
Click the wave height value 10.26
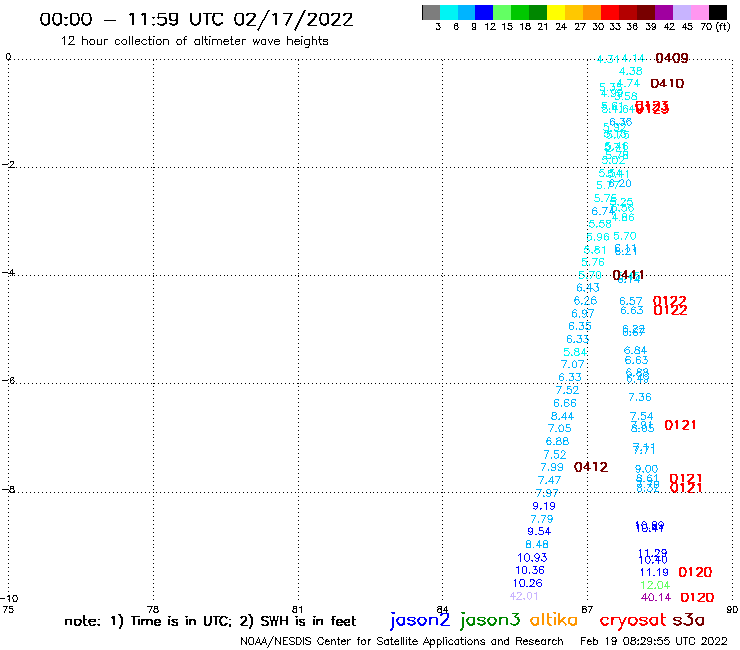pyautogui.click(x=528, y=583)
